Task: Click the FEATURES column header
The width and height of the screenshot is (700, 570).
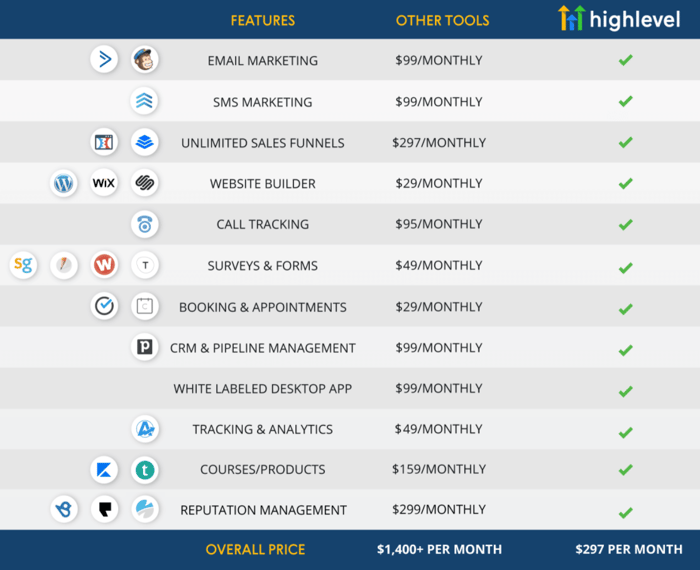Action: pyautogui.click(x=263, y=20)
